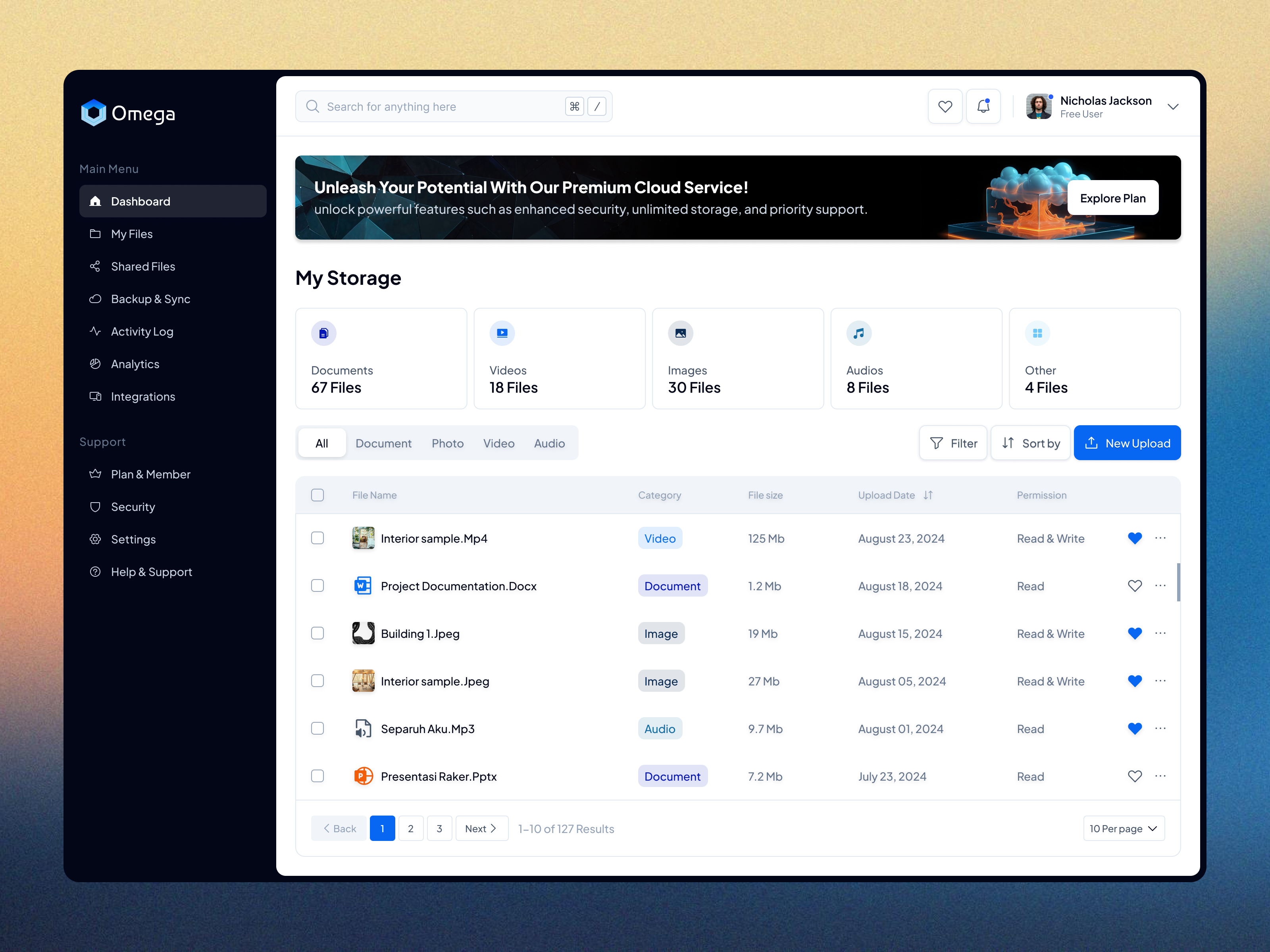This screenshot has height=952, width=1270.
Task: Select the Audio filter tab
Action: pyautogui.click(x=549, y=442)
